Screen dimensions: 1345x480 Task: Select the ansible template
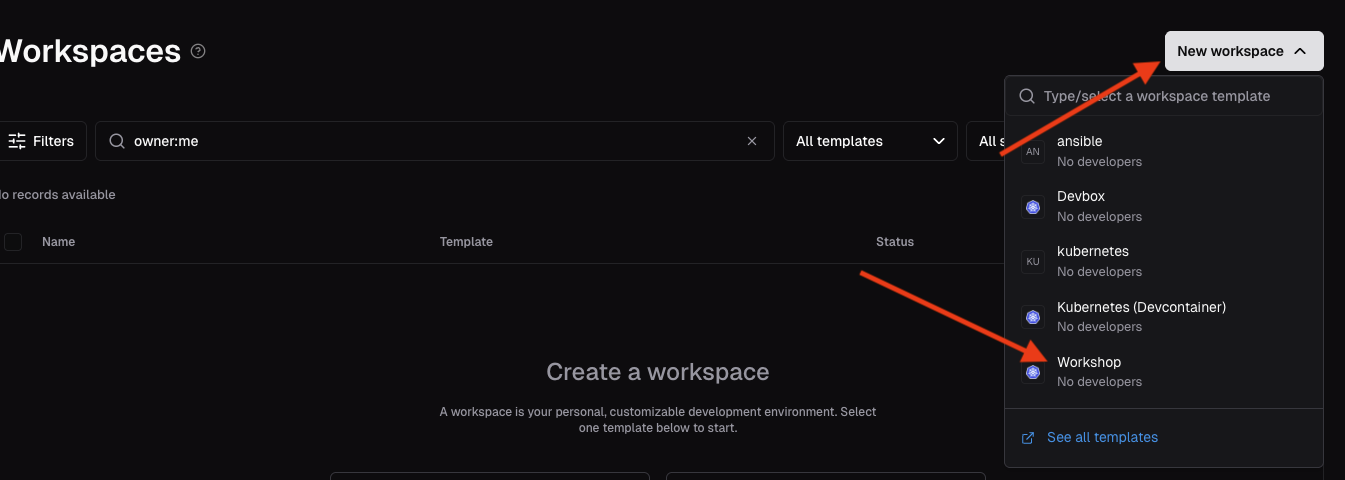coord(1164,151)
